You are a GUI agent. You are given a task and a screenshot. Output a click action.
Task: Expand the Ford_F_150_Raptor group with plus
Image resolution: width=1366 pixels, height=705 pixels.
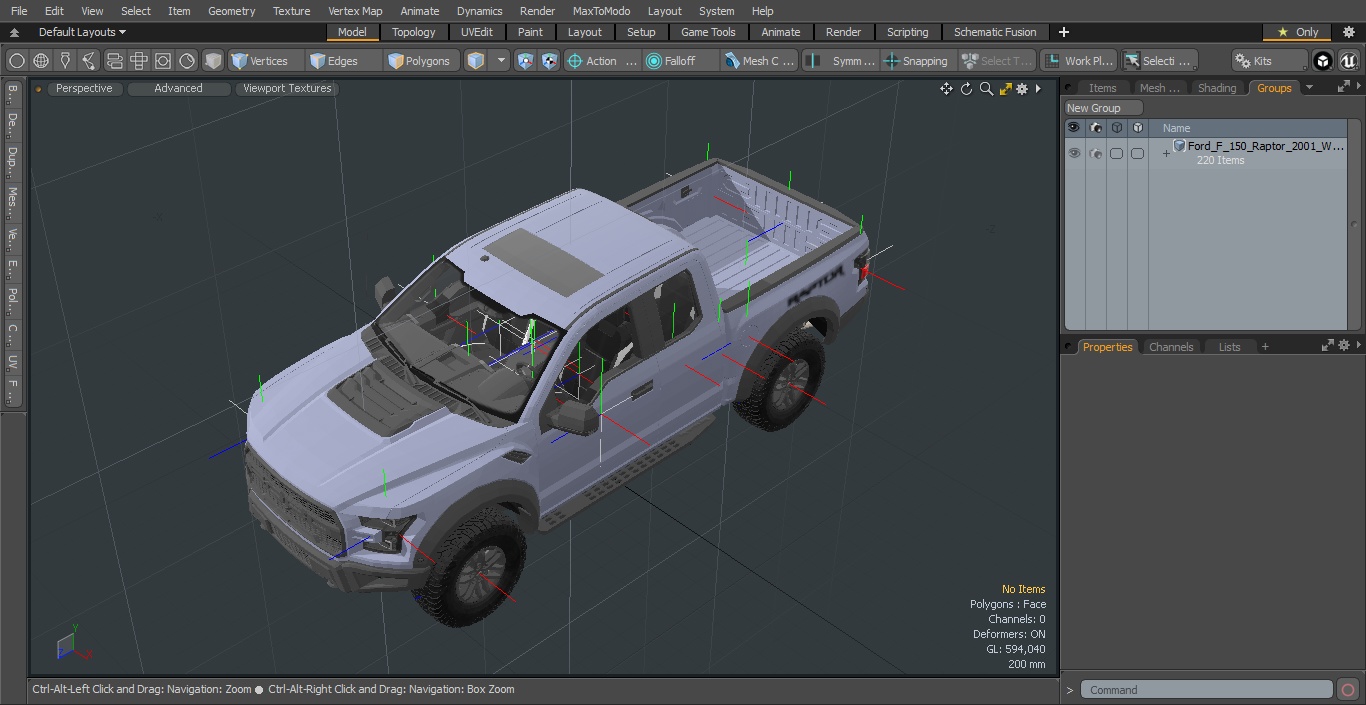[1165, 154]
